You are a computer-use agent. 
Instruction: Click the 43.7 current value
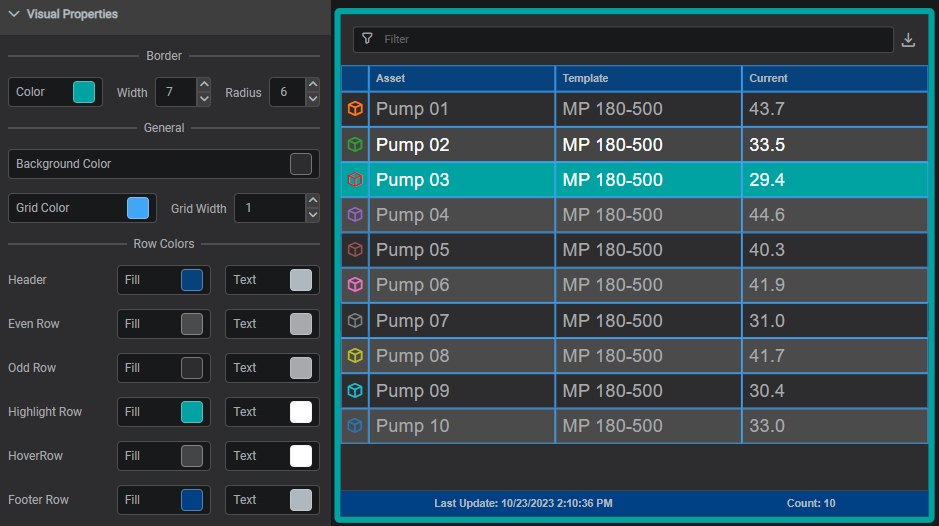(767, 109)
